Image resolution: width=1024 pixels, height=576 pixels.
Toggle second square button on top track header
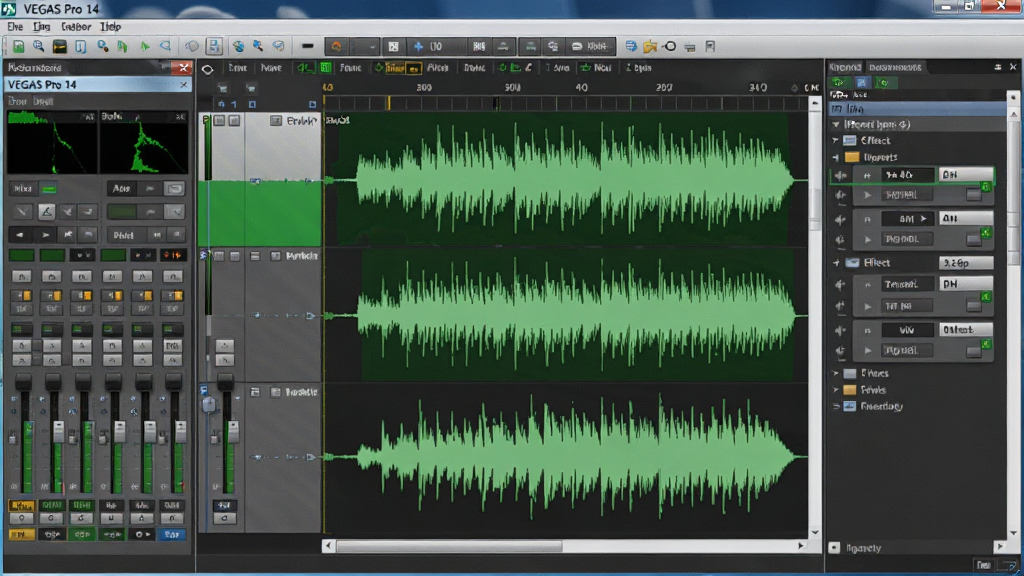tap(234, 121)
